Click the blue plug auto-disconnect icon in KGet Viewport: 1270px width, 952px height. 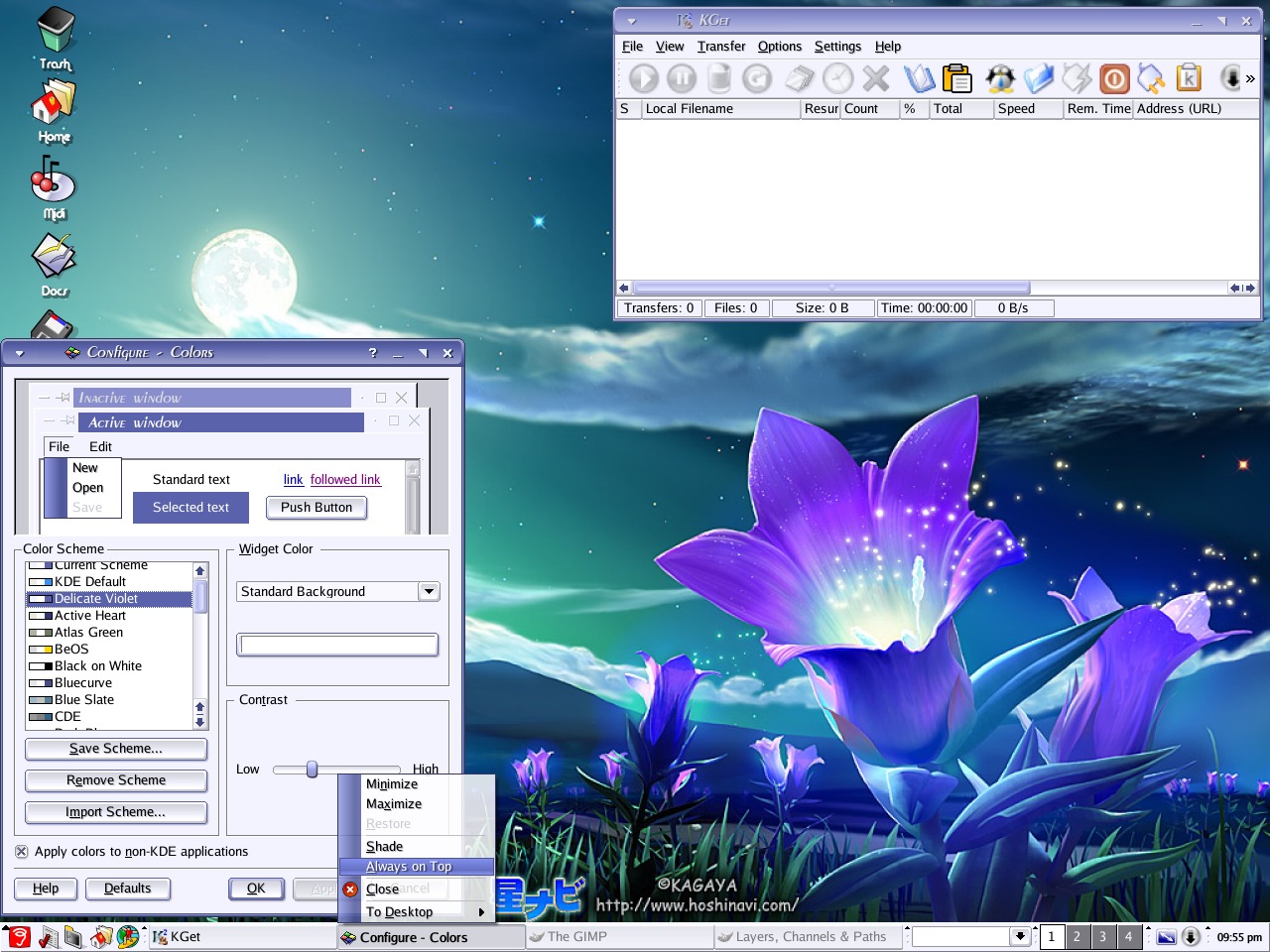click(x=1151, y=78)
